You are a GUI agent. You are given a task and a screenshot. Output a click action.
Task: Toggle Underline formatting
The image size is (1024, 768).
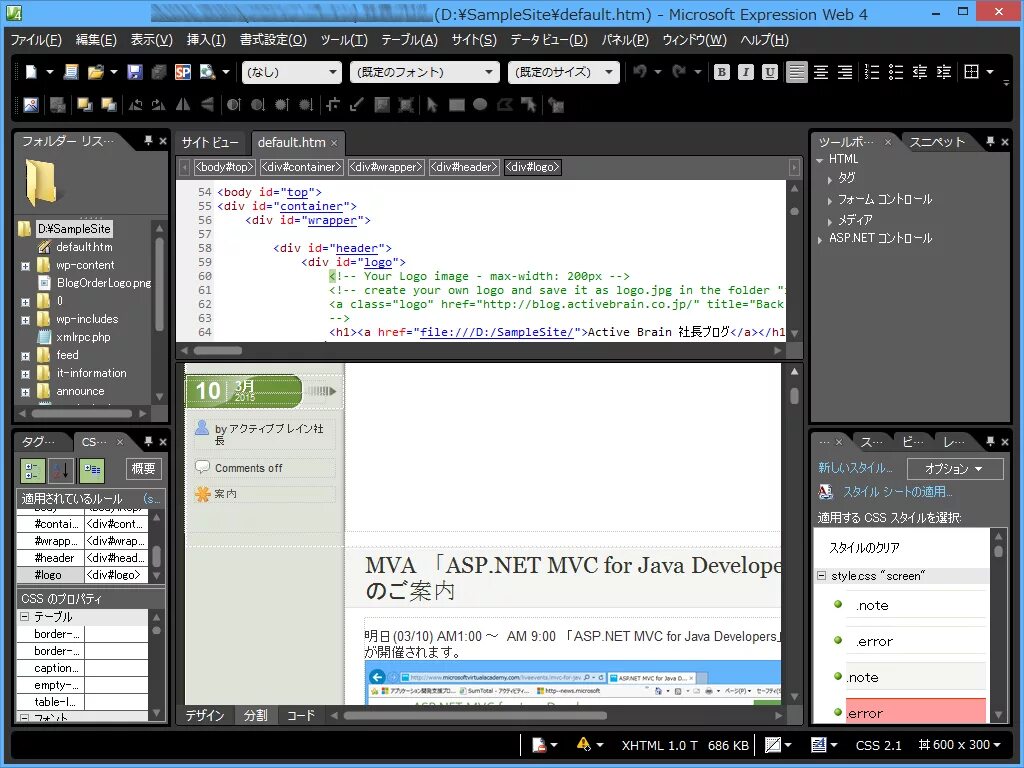(770, 72)
